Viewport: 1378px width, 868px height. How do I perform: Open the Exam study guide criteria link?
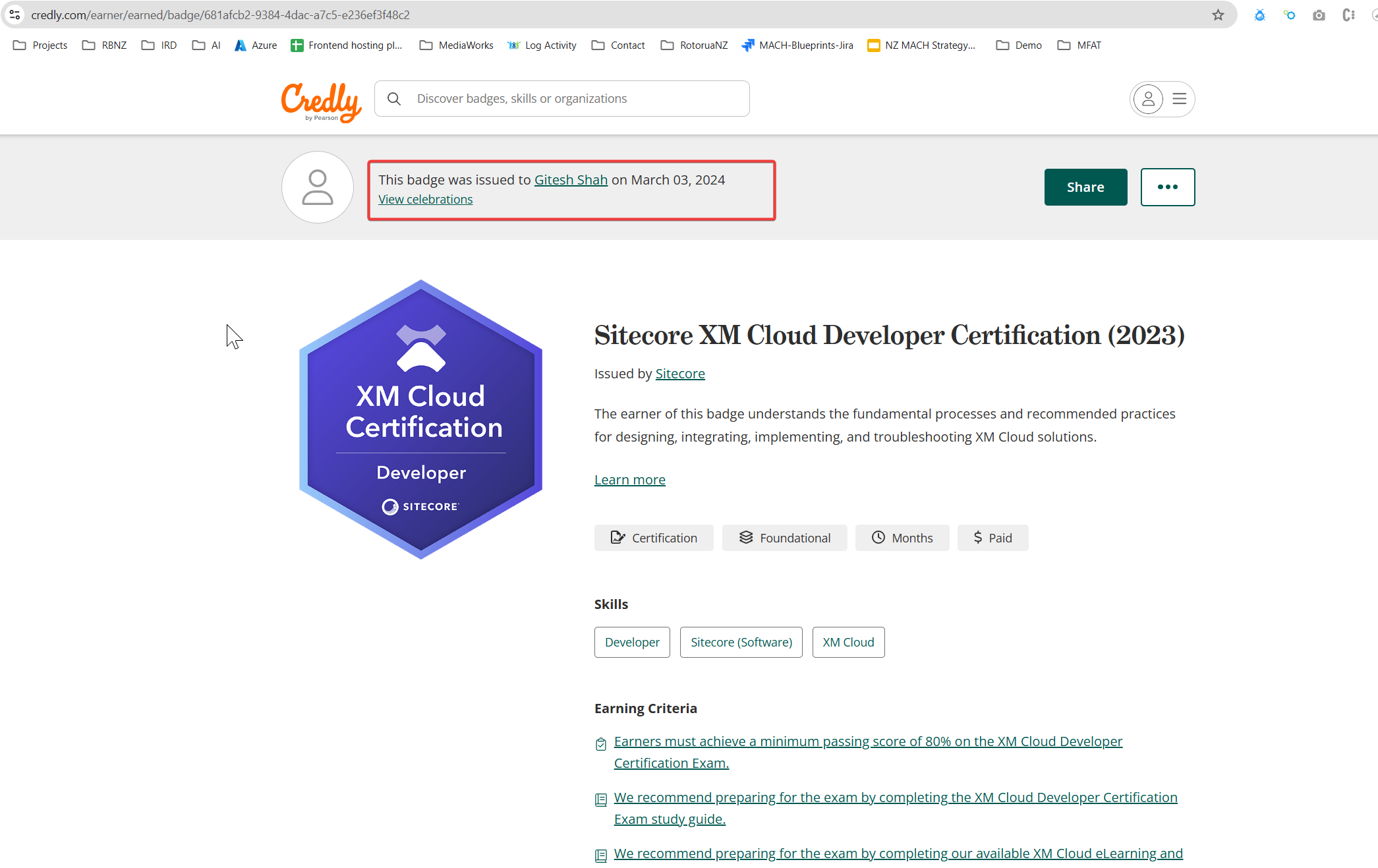tap(896, 808)
